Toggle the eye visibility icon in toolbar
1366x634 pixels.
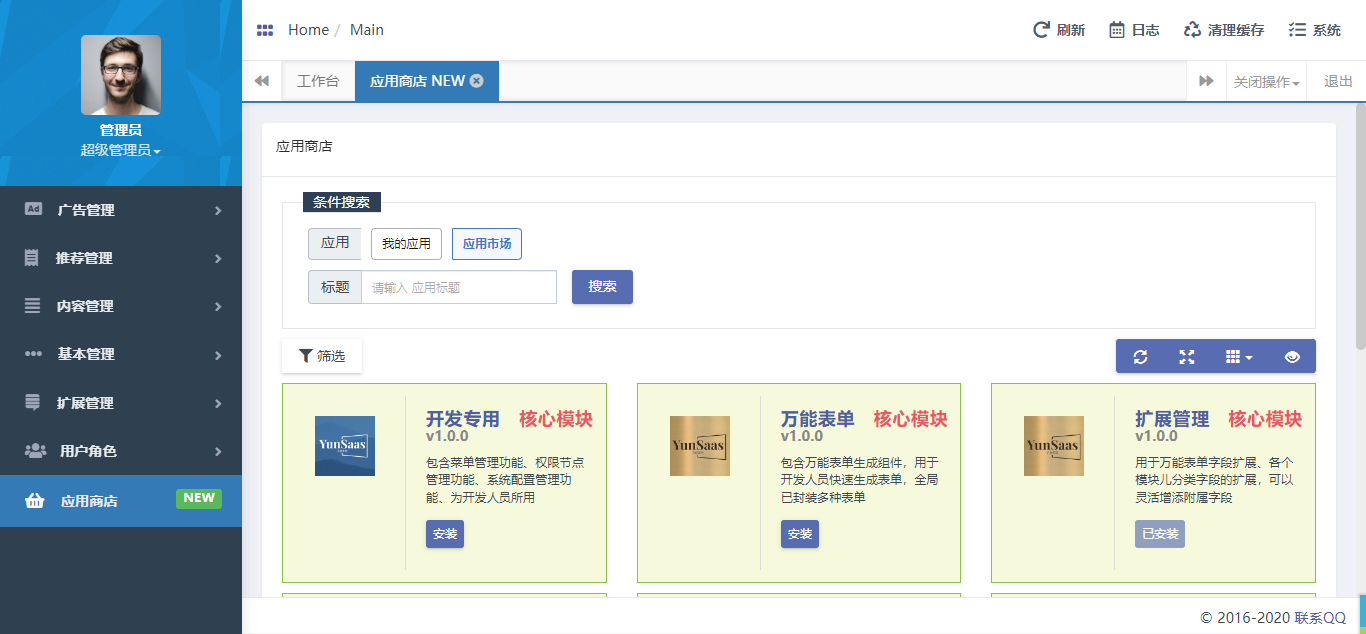point(1292,357)
